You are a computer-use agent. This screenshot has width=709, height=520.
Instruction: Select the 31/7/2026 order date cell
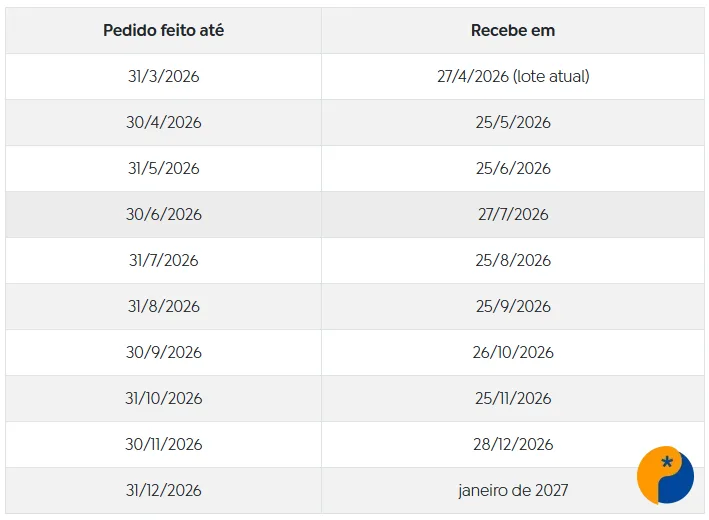click(x=163, y=260)
